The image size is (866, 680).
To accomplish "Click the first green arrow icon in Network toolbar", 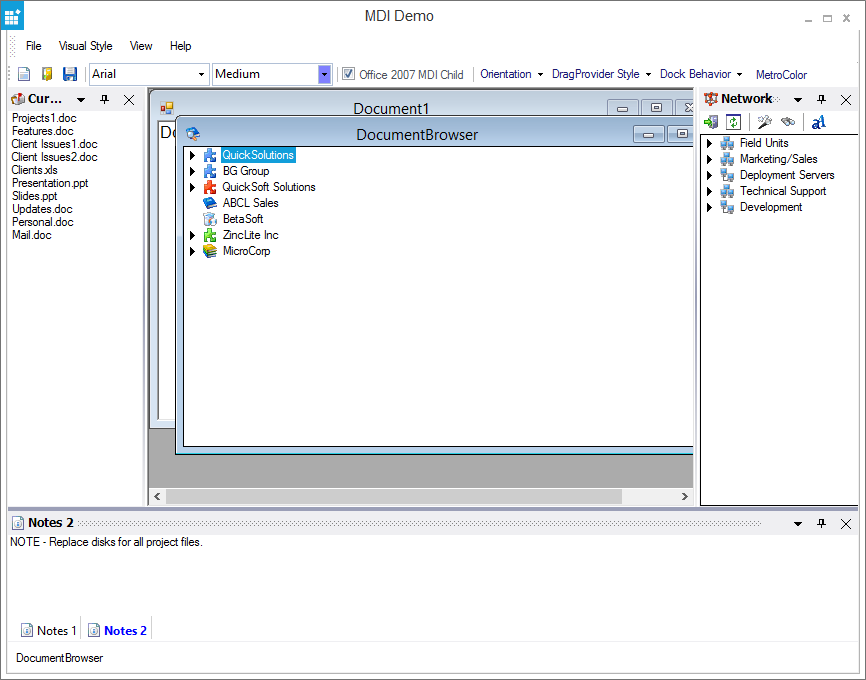I will coord(711,122).
